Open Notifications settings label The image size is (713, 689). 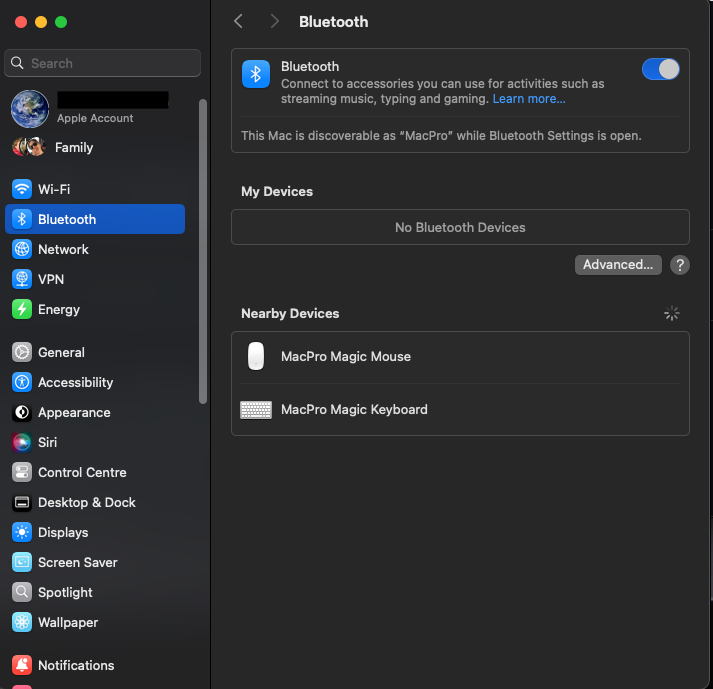(76, 665)
